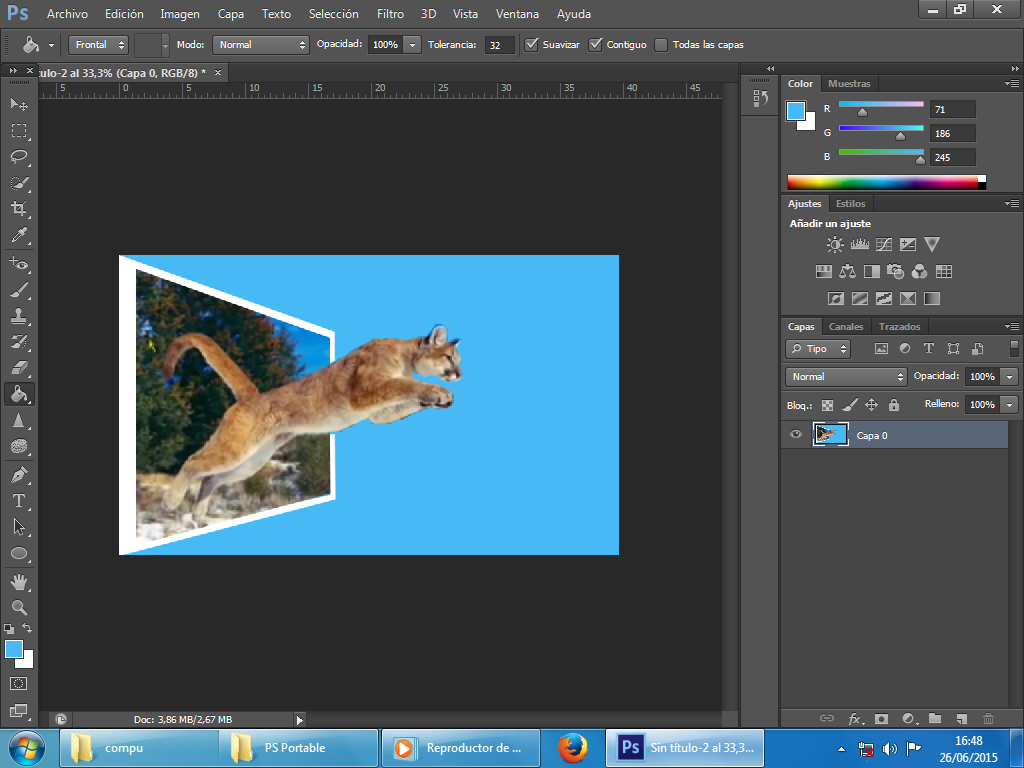Open the layer blending mode dropdown
The image size is (1024, 768).
[x=846, y=377]
